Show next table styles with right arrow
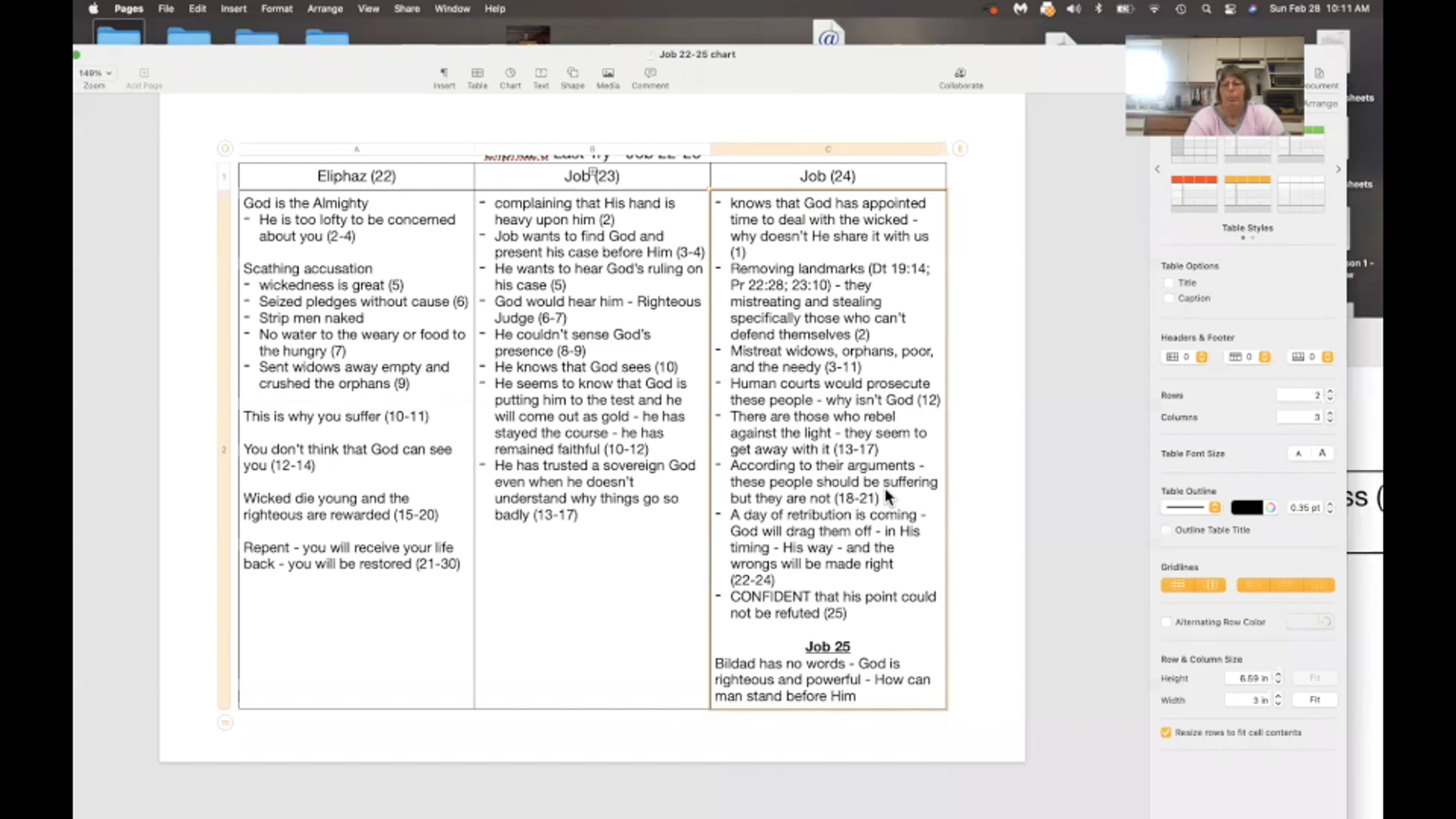The height and width of the screenshot is (819, 1456). point(1338,169)
